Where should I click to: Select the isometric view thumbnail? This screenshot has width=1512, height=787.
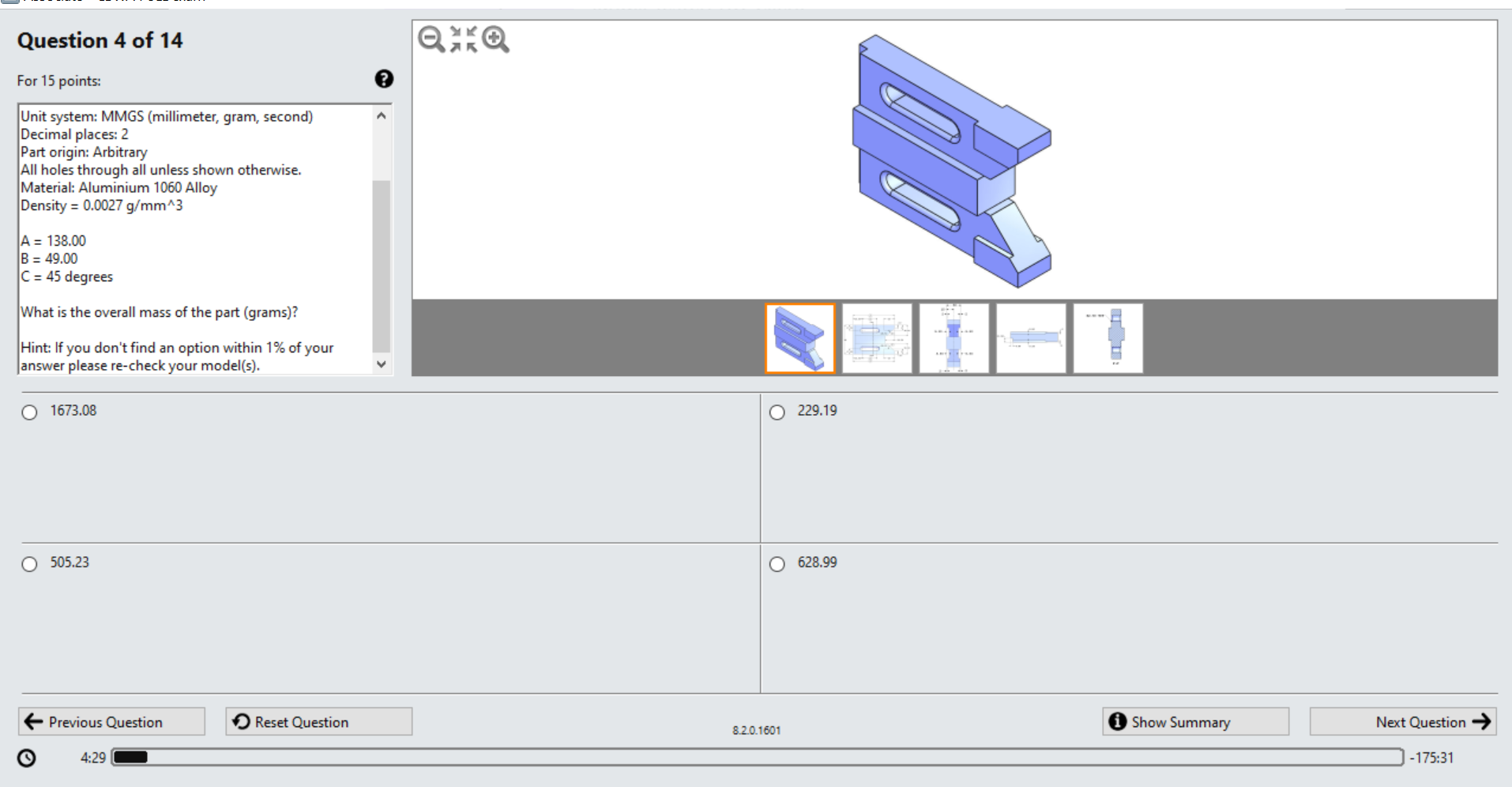point(800,338)
